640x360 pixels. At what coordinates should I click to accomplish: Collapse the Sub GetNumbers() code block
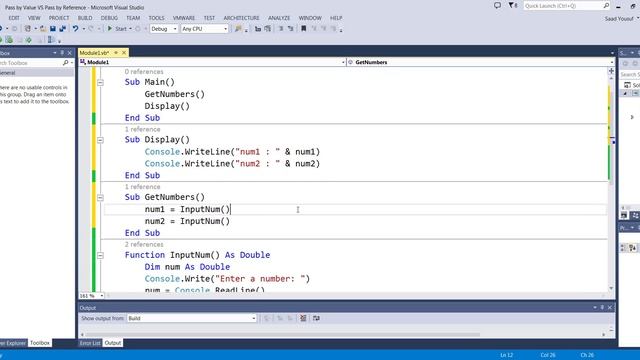(100, 198)
